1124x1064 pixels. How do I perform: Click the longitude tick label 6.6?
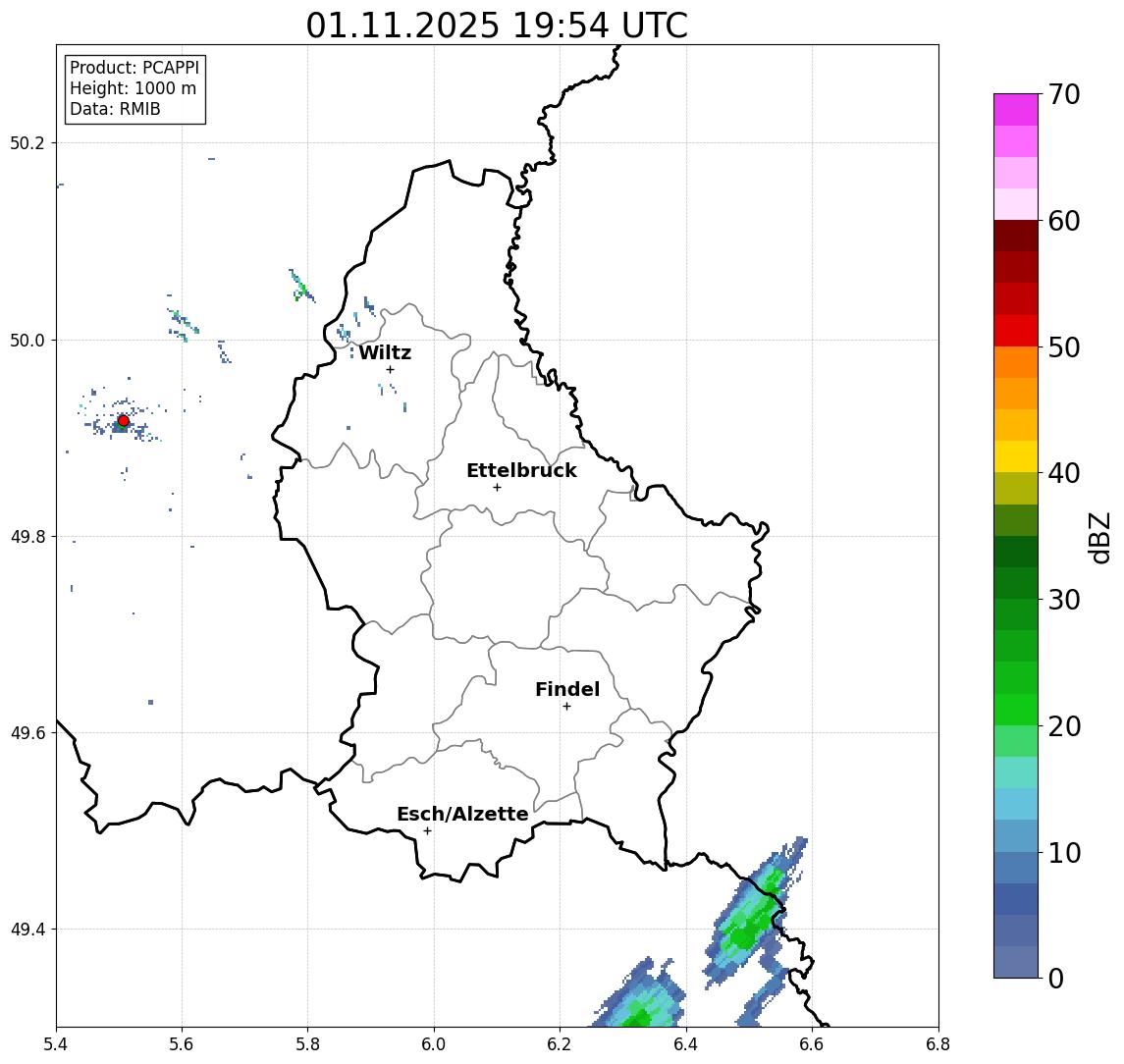[812, 1044]
